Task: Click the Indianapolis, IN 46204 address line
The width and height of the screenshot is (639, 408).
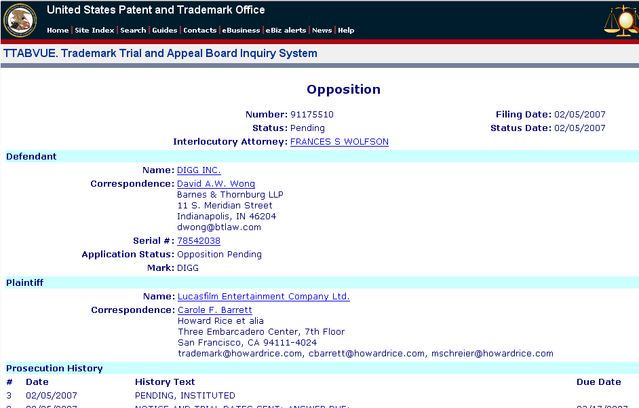Action: pyautogui.click(x=226, y=216)
